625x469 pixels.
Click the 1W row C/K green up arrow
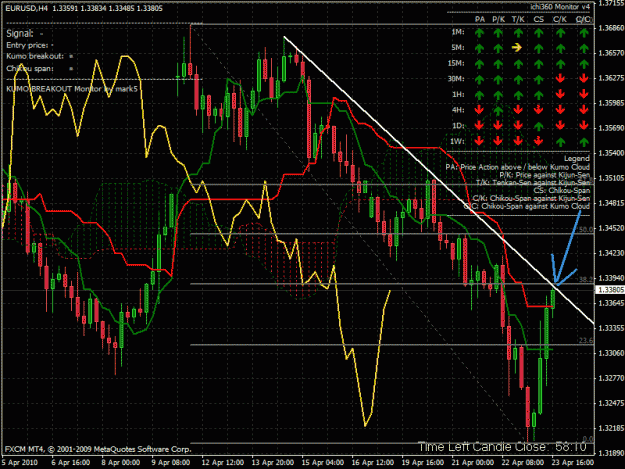pyautogui.click(x=560, y=142)
